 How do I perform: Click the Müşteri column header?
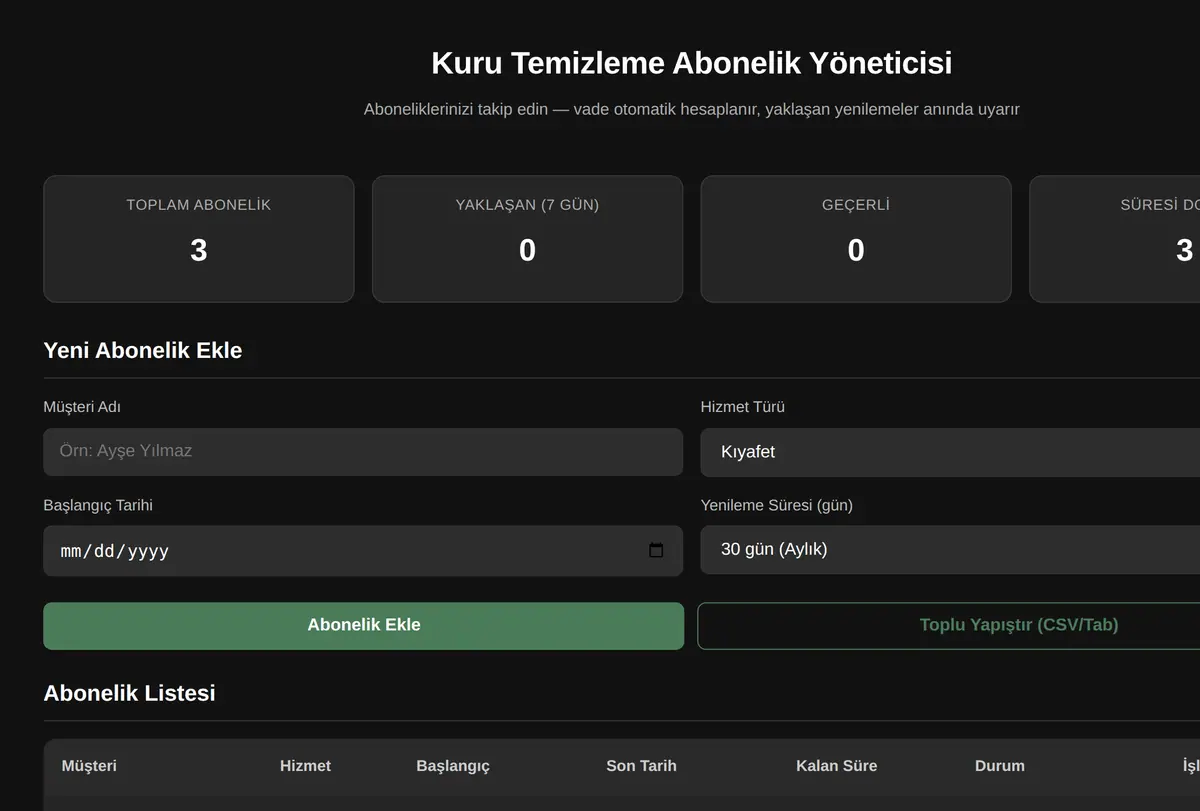pyautogui.click(x=89, y=766)
